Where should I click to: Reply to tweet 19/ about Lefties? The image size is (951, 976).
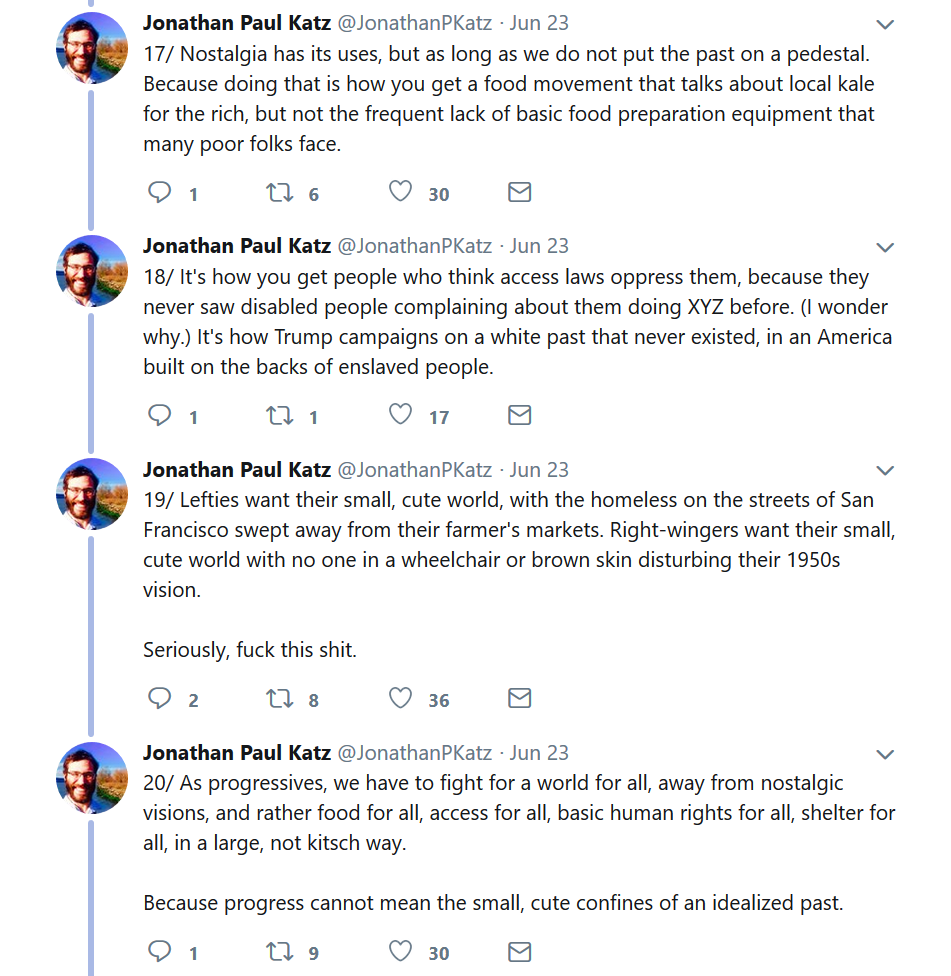pos(160,698)
